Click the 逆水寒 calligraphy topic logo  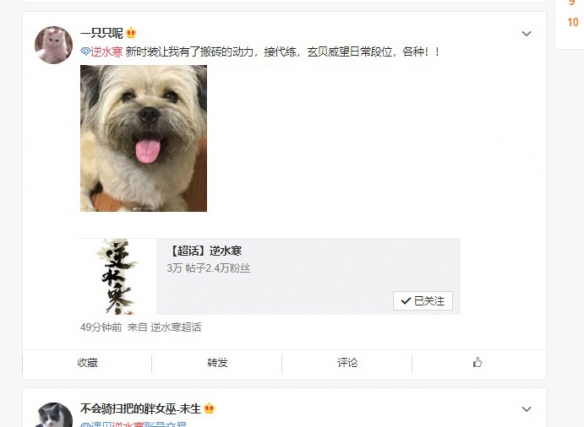click(x=118, y=276)
